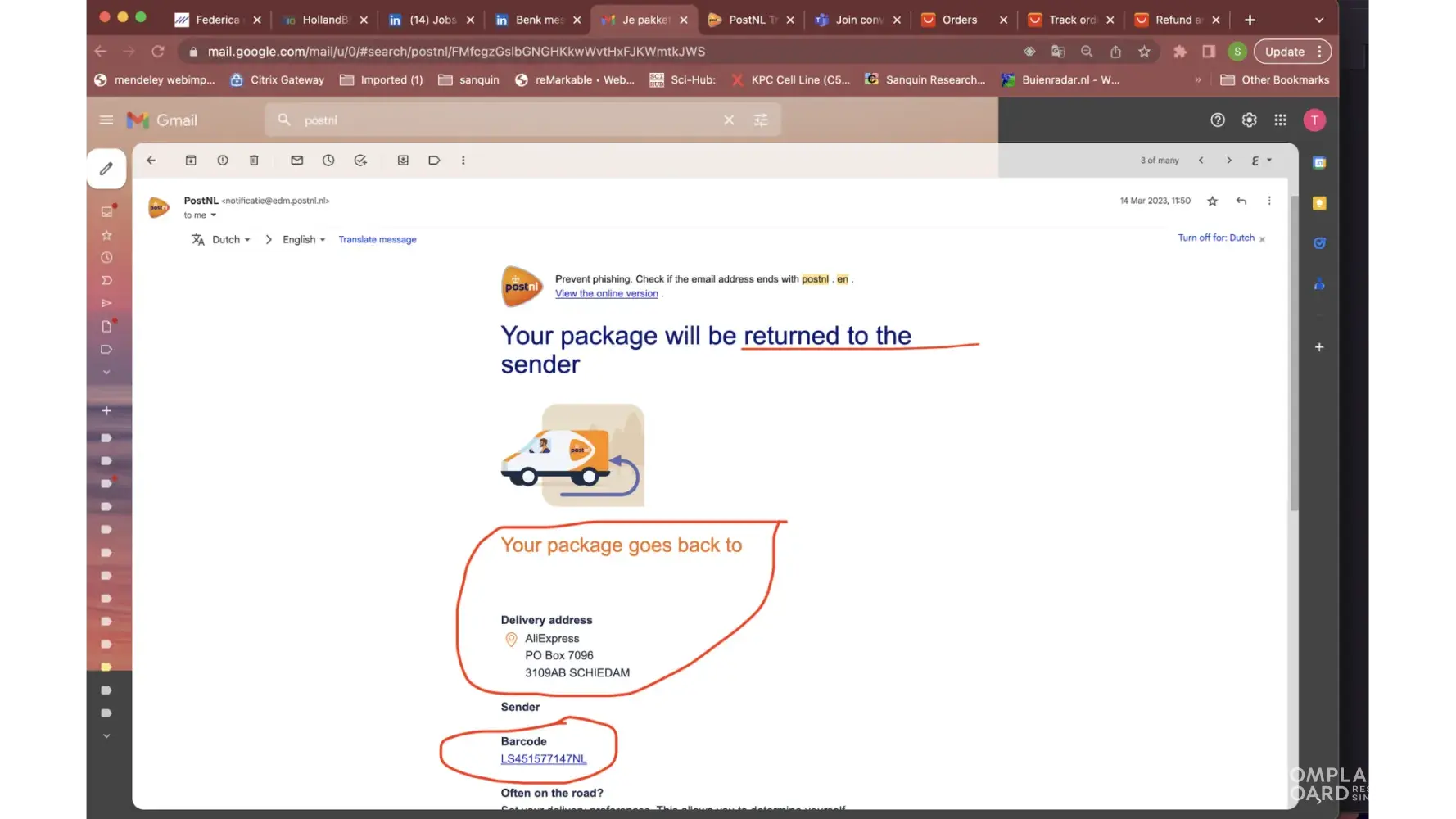The image size is (1456, 819).
Task: Click the browser address bar URL
Action: click(456, 52)
